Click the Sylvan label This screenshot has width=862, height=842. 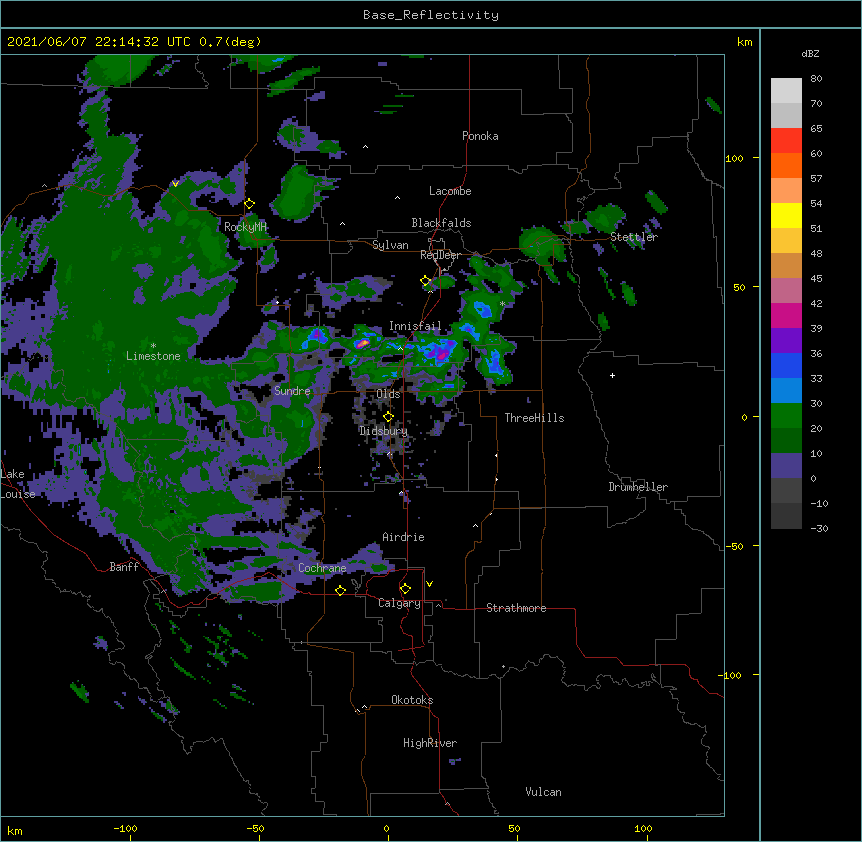tap(390, 245)
